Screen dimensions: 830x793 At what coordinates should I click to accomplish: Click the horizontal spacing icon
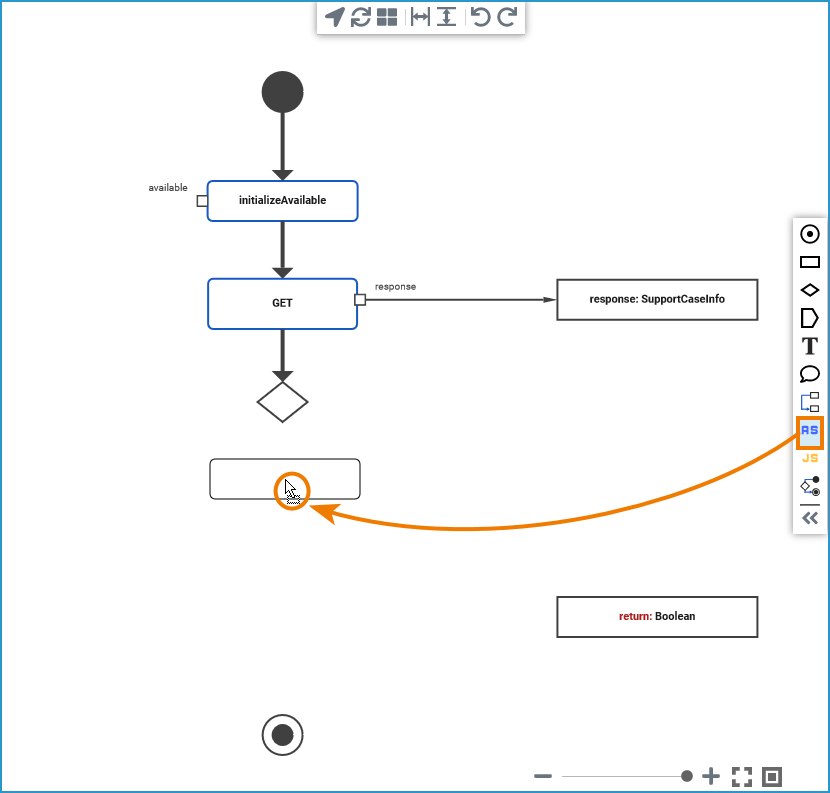point(420,17)
